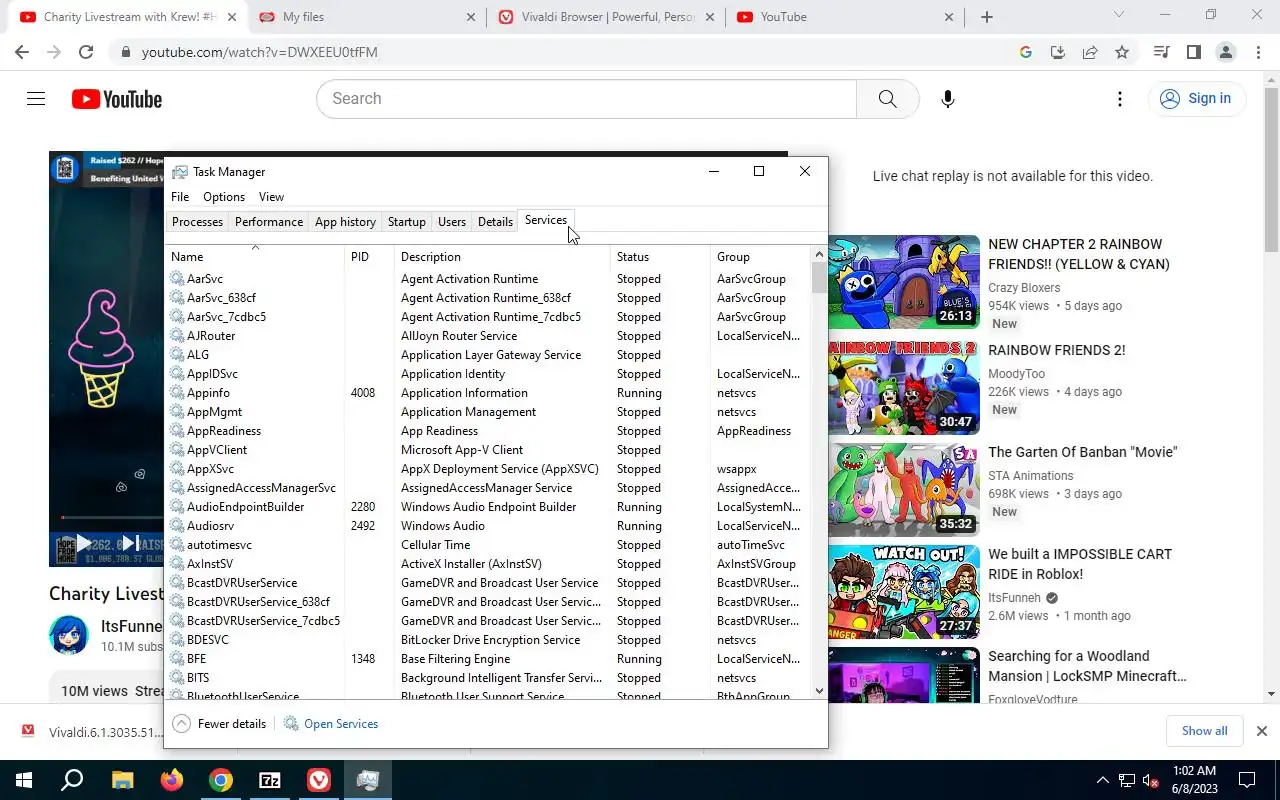The width and height of the screenshot is (1280, 800).
Task: Open the IMPOSSIBLE CART RIDE thumbnail
Action: click(903, 592)
